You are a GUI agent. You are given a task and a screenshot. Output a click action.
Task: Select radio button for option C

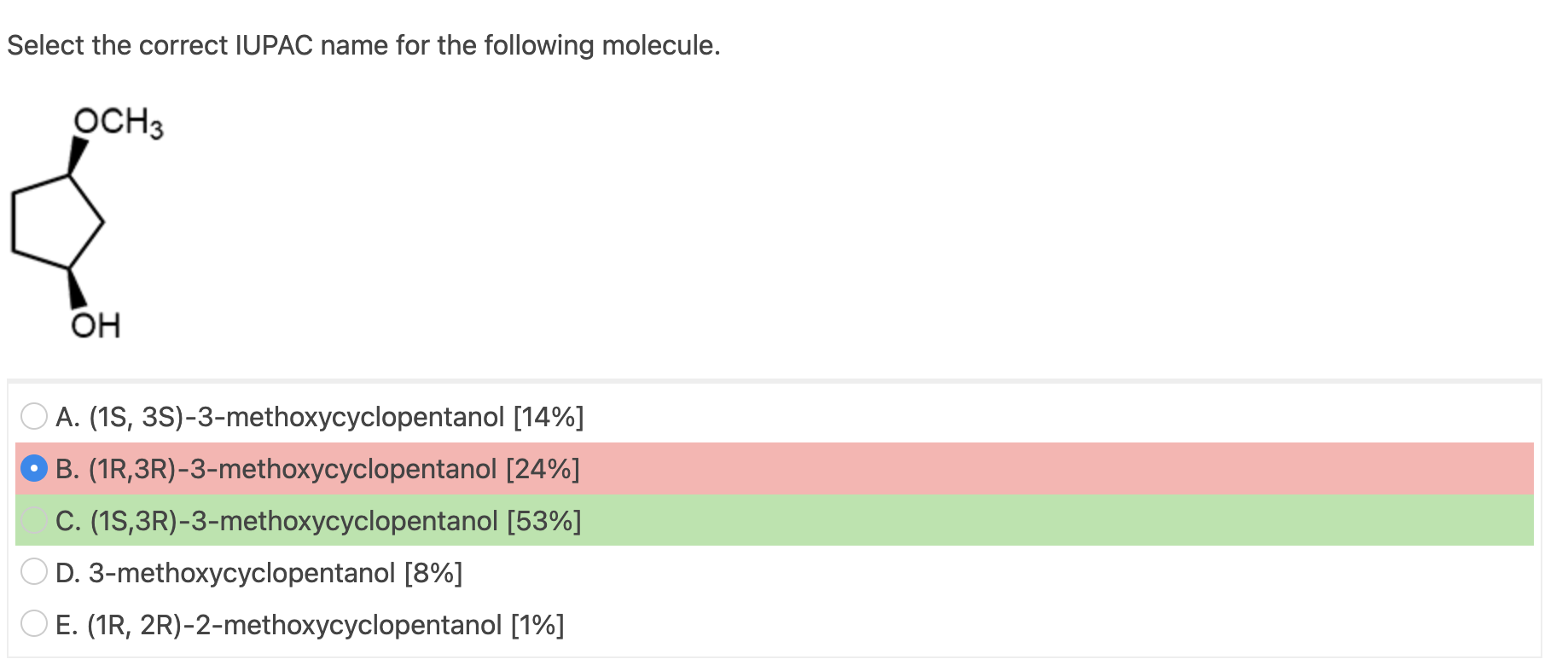[33, 521]
